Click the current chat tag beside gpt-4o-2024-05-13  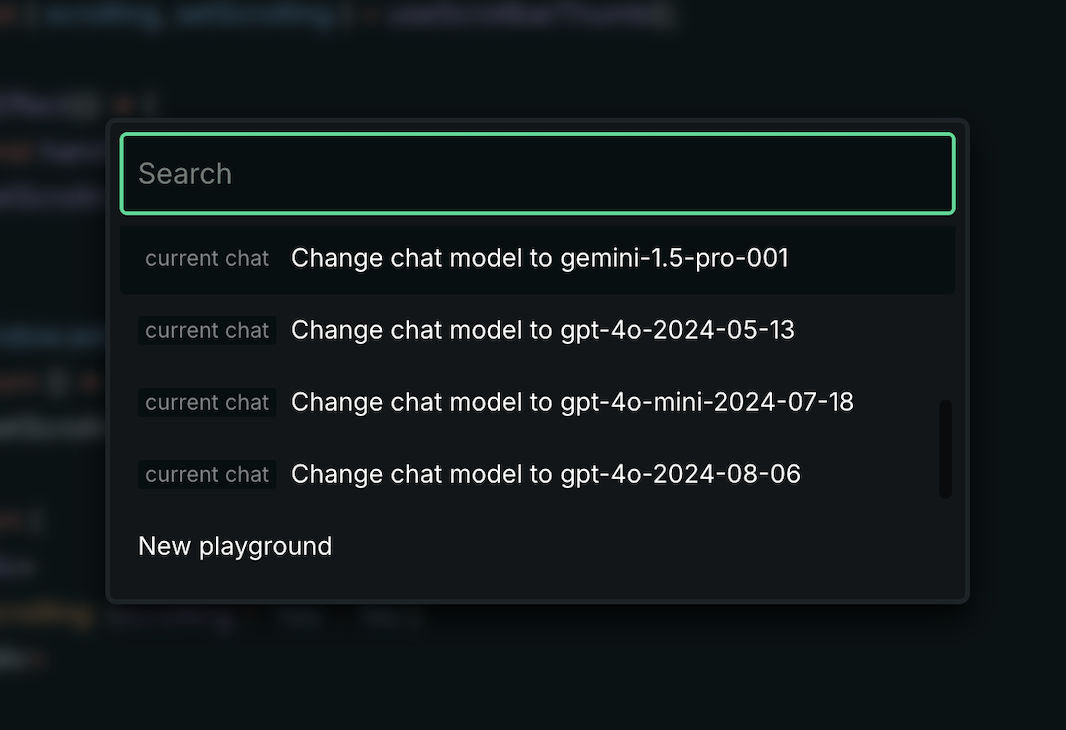207,331
